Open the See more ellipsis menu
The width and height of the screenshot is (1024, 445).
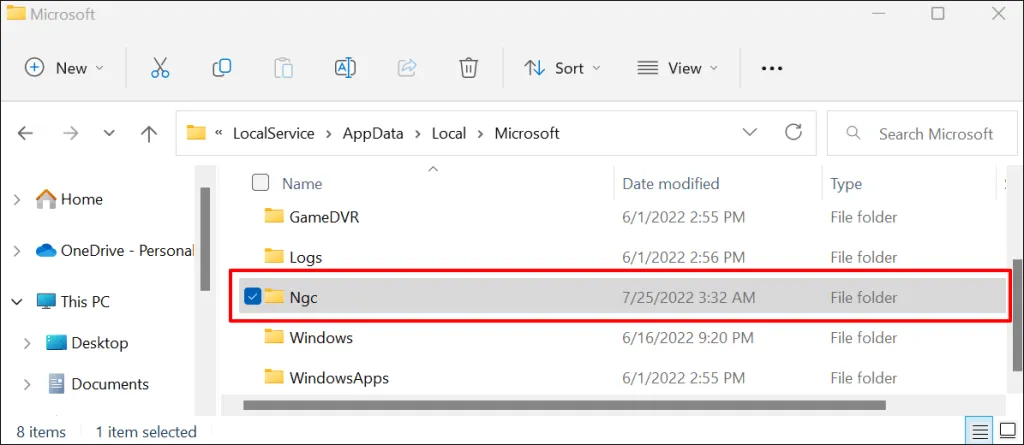pyautogui.click(x=771, y=68)
